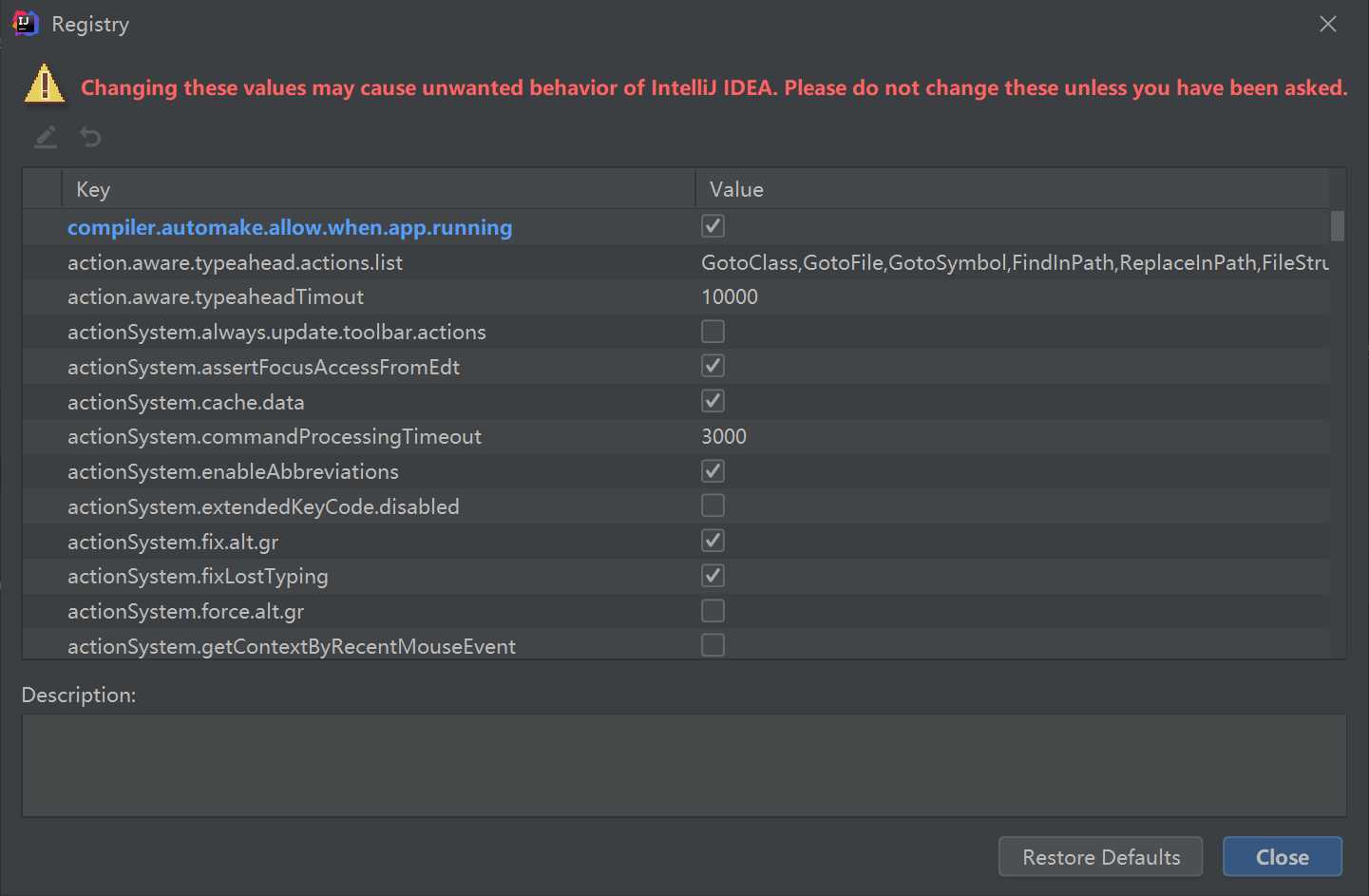Select the actionSystem.commandProcessingTimeout key
This screenshot has height=896, width=1369.
[x=275, y=437]
